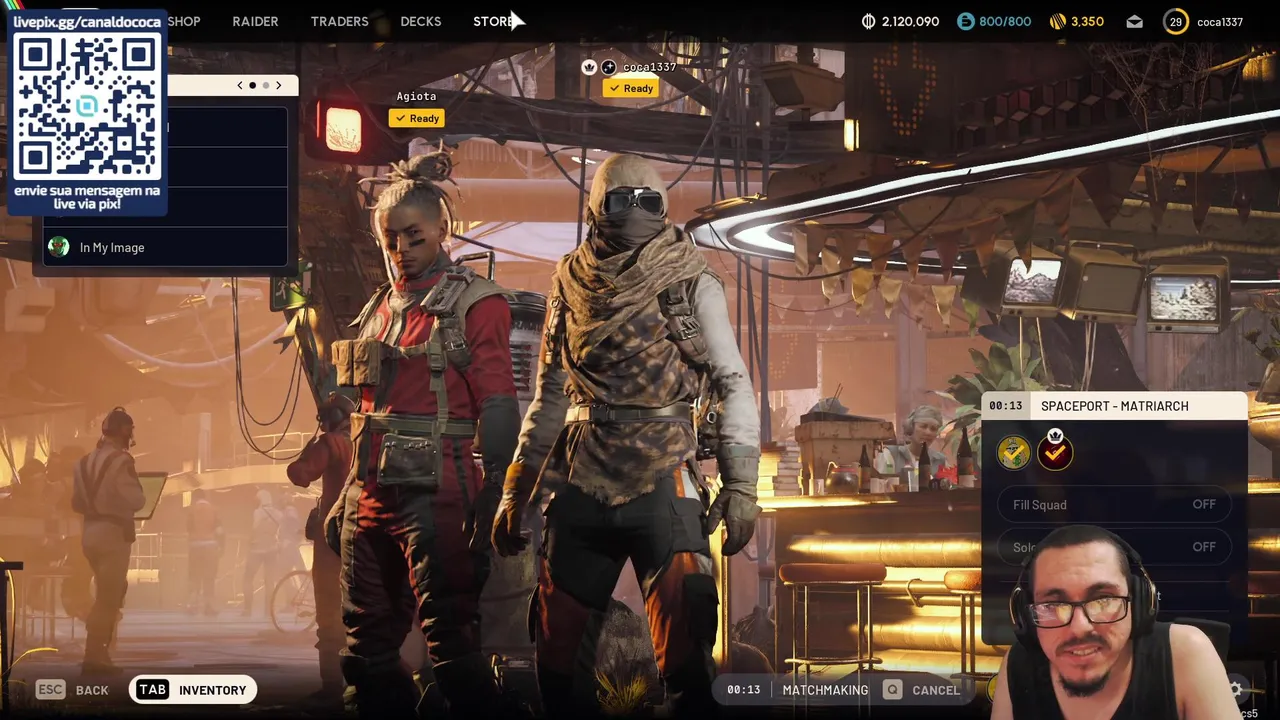This screenshot has height=720, width=1280.
Task: Click the MATCHMAKING status label
Action: point(825,690)
